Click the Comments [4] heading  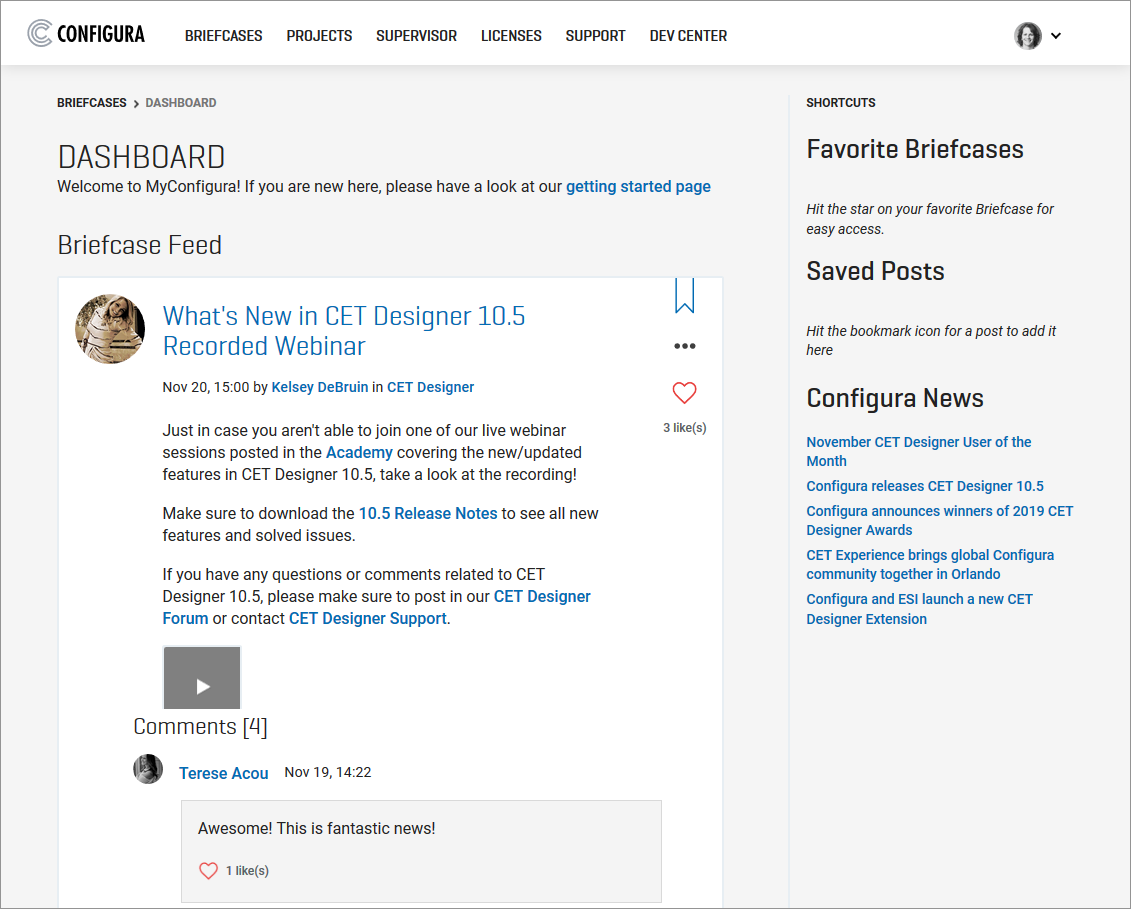click(201, 726)
